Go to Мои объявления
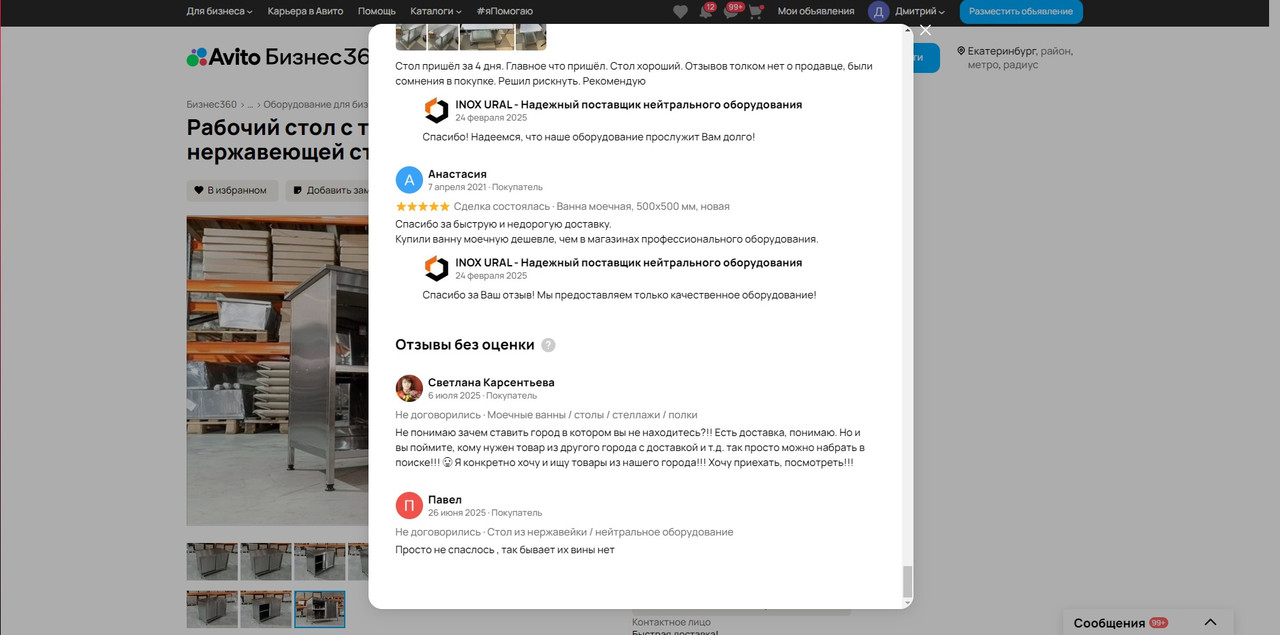 coord(816,11)
